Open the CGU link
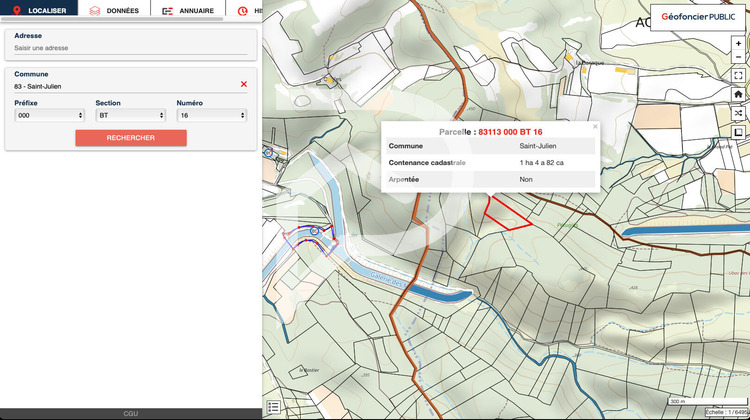Viewport: 750px width, 420px height. pos(130,413)
